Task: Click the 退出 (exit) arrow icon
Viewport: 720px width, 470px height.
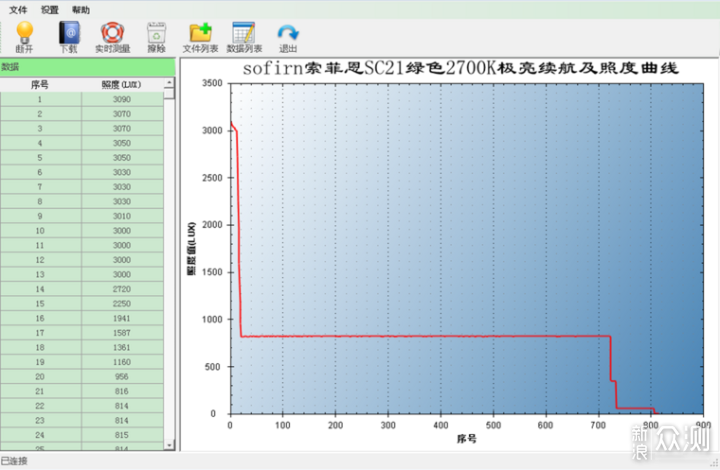Action: point(288,33)
